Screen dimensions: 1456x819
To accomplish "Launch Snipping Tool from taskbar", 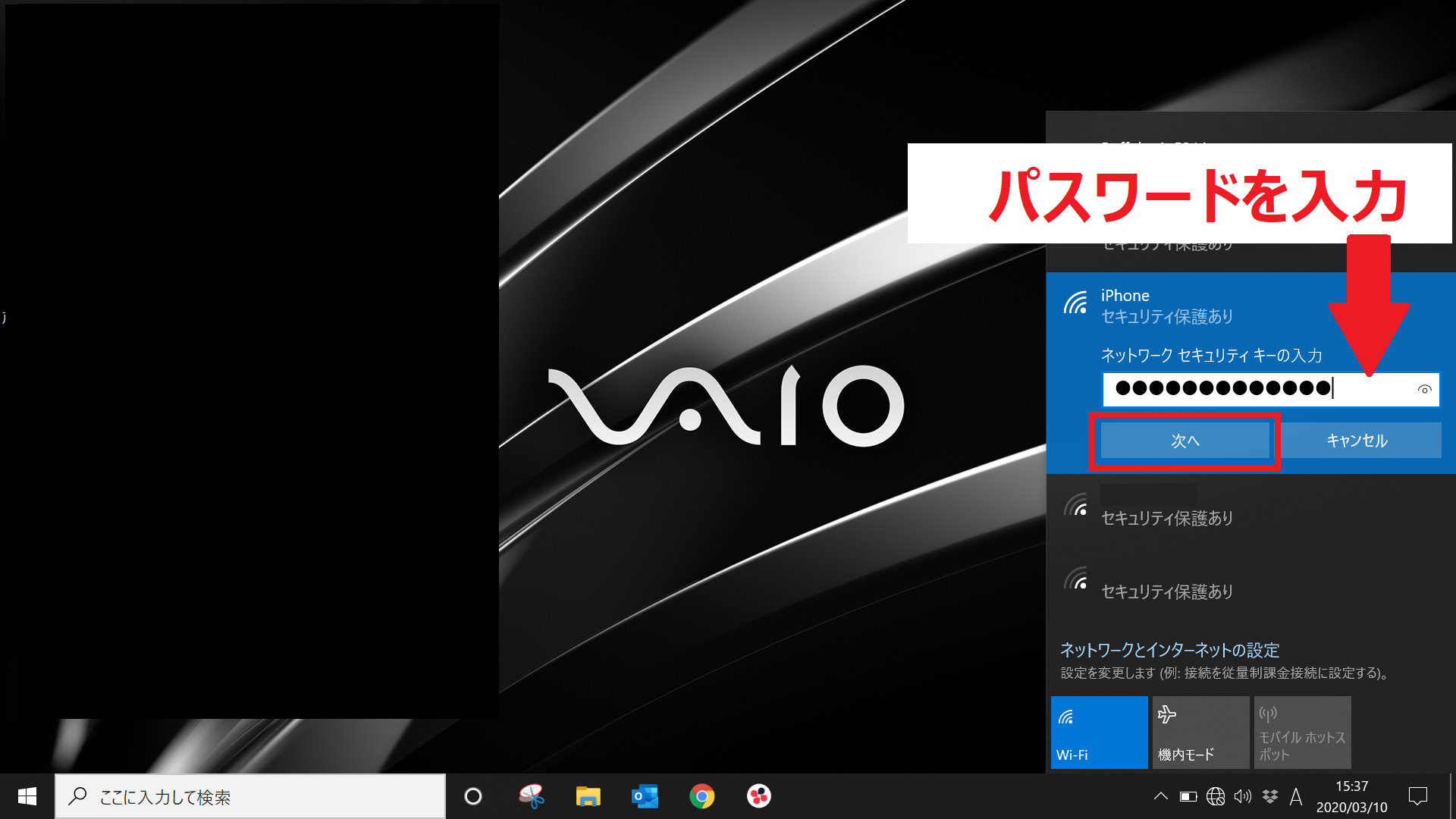I will pyautogui.click(x=531, y=796).
